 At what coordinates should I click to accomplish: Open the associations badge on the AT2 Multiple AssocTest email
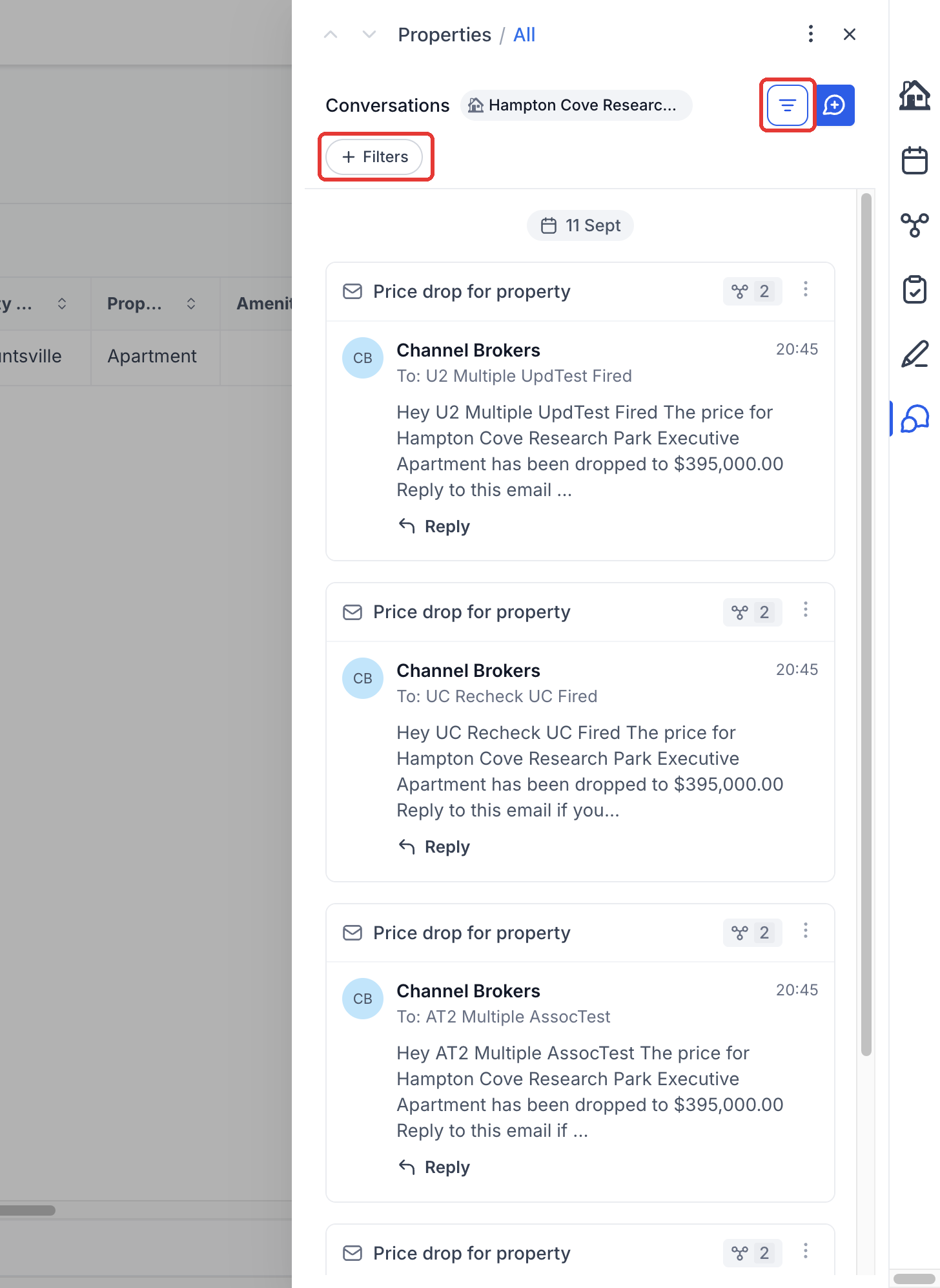[752, 933]
